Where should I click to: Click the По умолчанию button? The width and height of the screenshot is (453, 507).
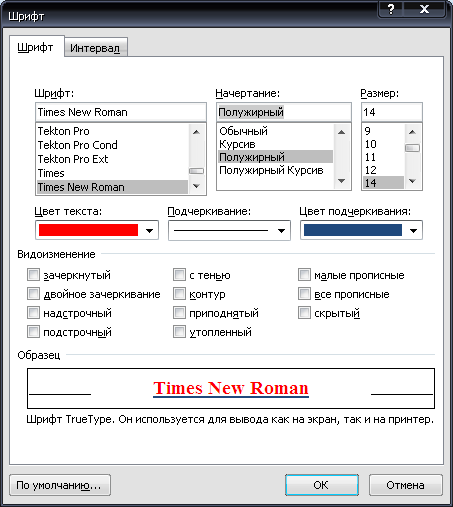60,485
